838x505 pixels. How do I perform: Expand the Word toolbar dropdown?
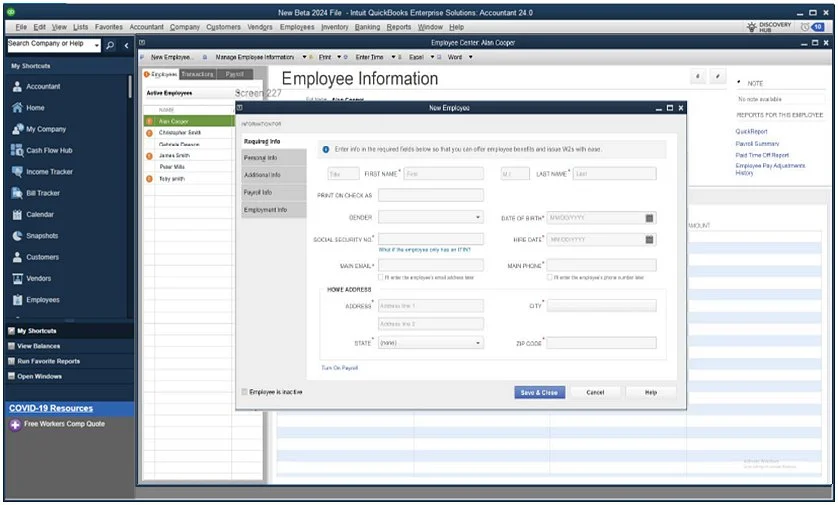[x=470, y=57]
